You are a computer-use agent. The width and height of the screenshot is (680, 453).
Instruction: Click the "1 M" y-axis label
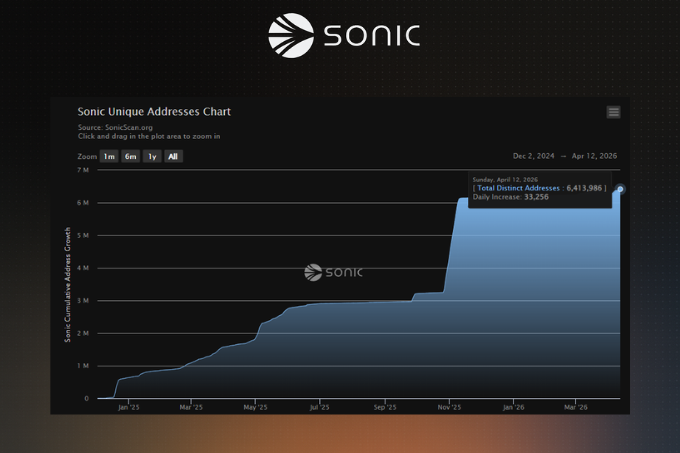83,366
